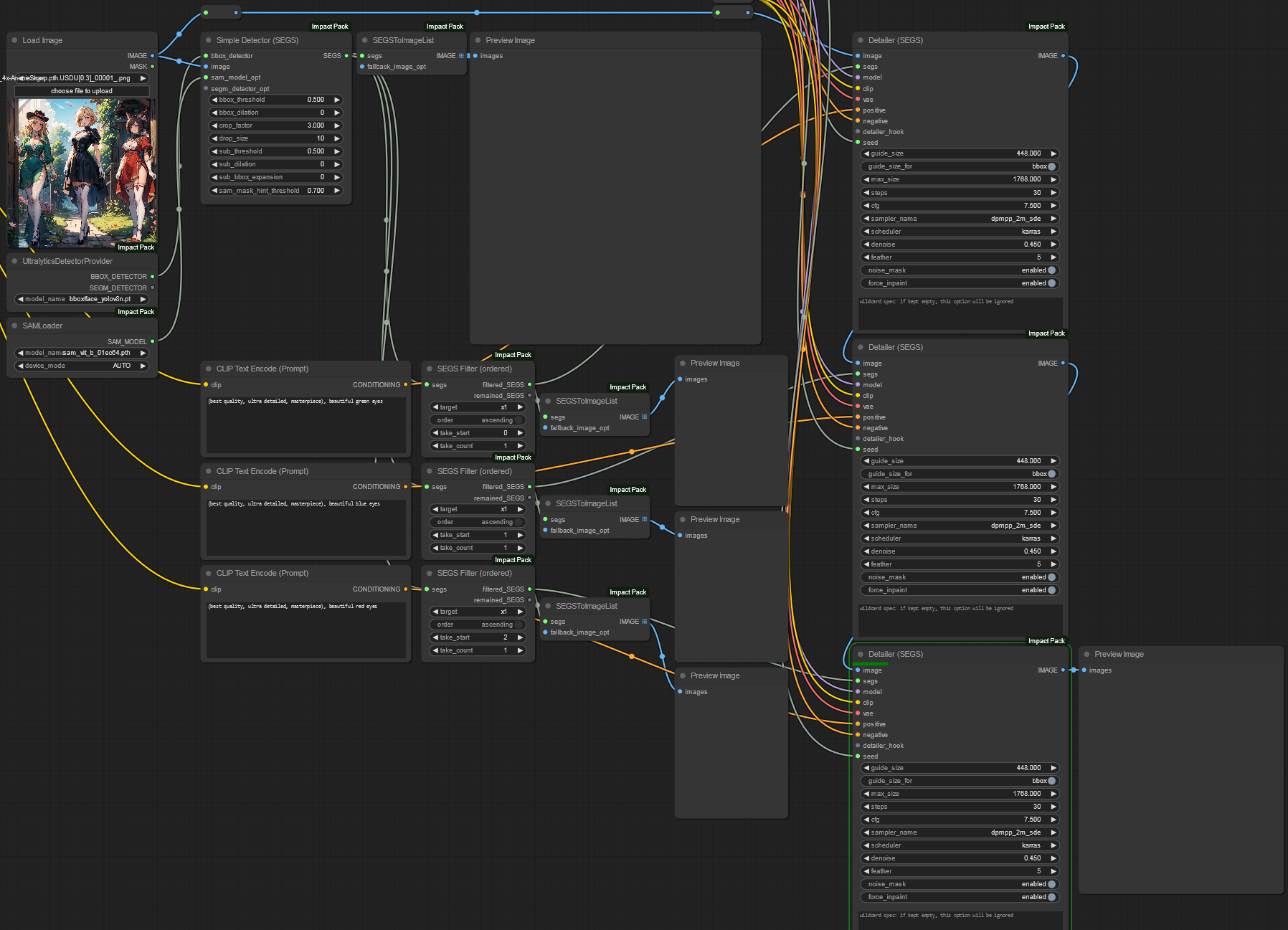This screenshot has width=1288, height=930.
Task: Collapse the Simple Detector (SEGS) node
Action: click(207, 40)
